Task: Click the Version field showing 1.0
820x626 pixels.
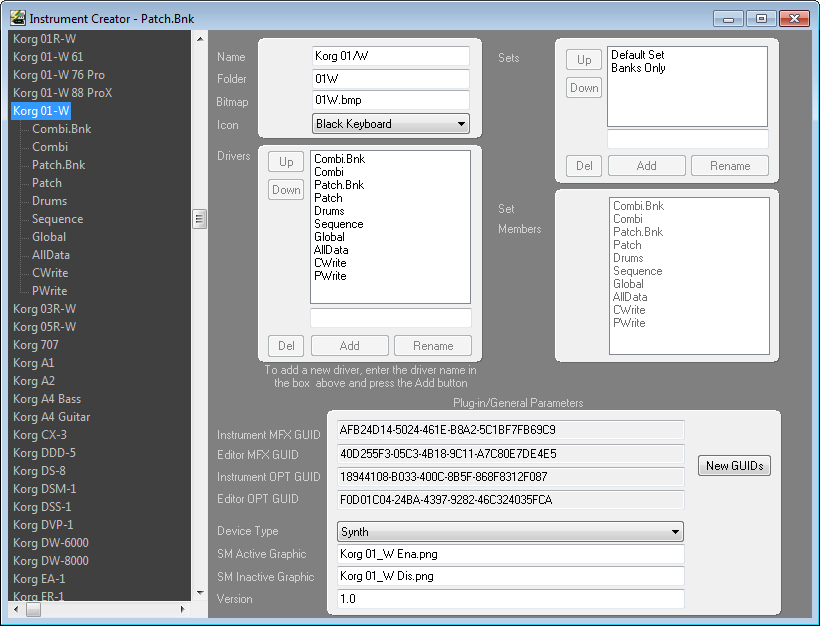Action: [x=510, y=599]
